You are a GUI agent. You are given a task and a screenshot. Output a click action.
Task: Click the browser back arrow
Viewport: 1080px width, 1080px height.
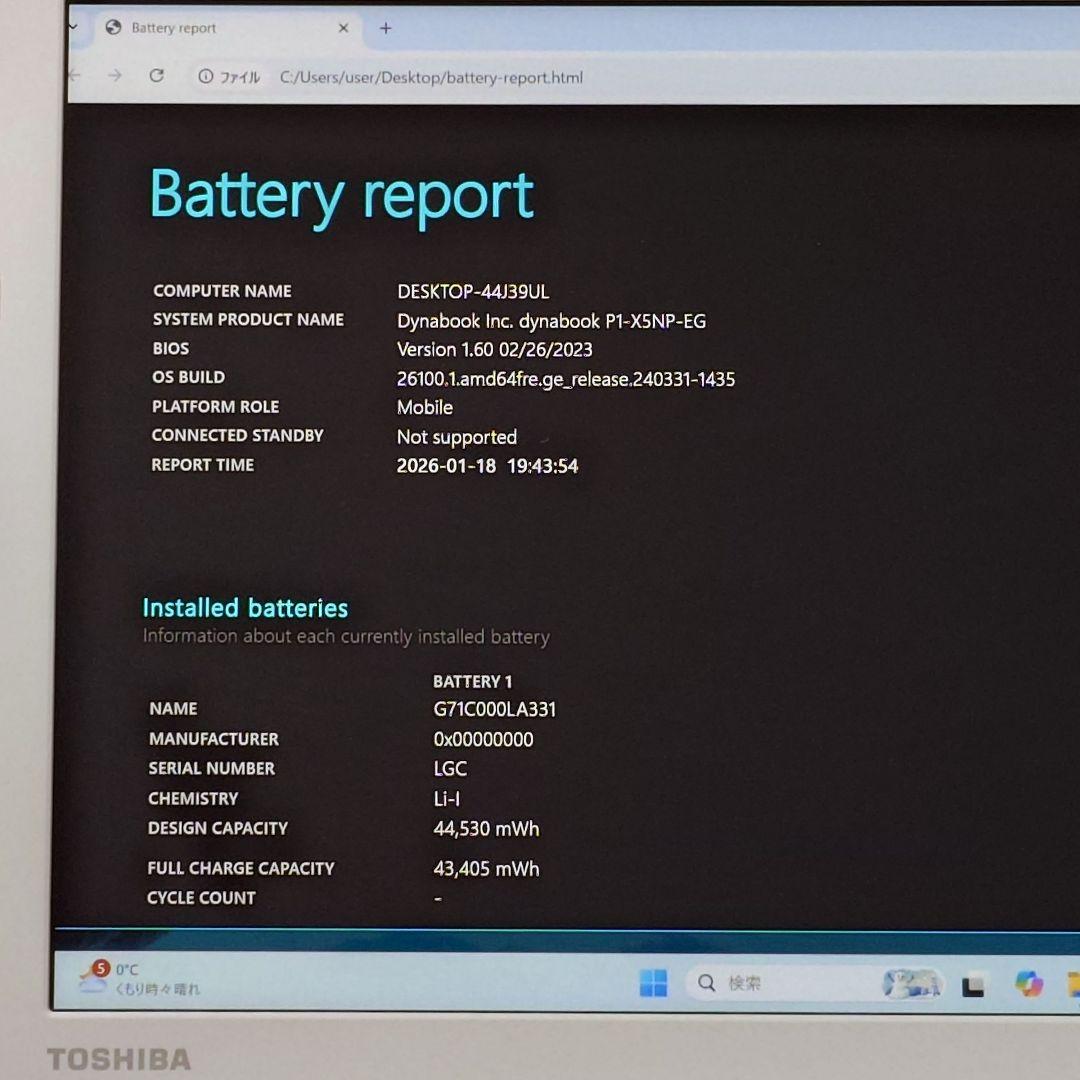[x=74, y=76]
